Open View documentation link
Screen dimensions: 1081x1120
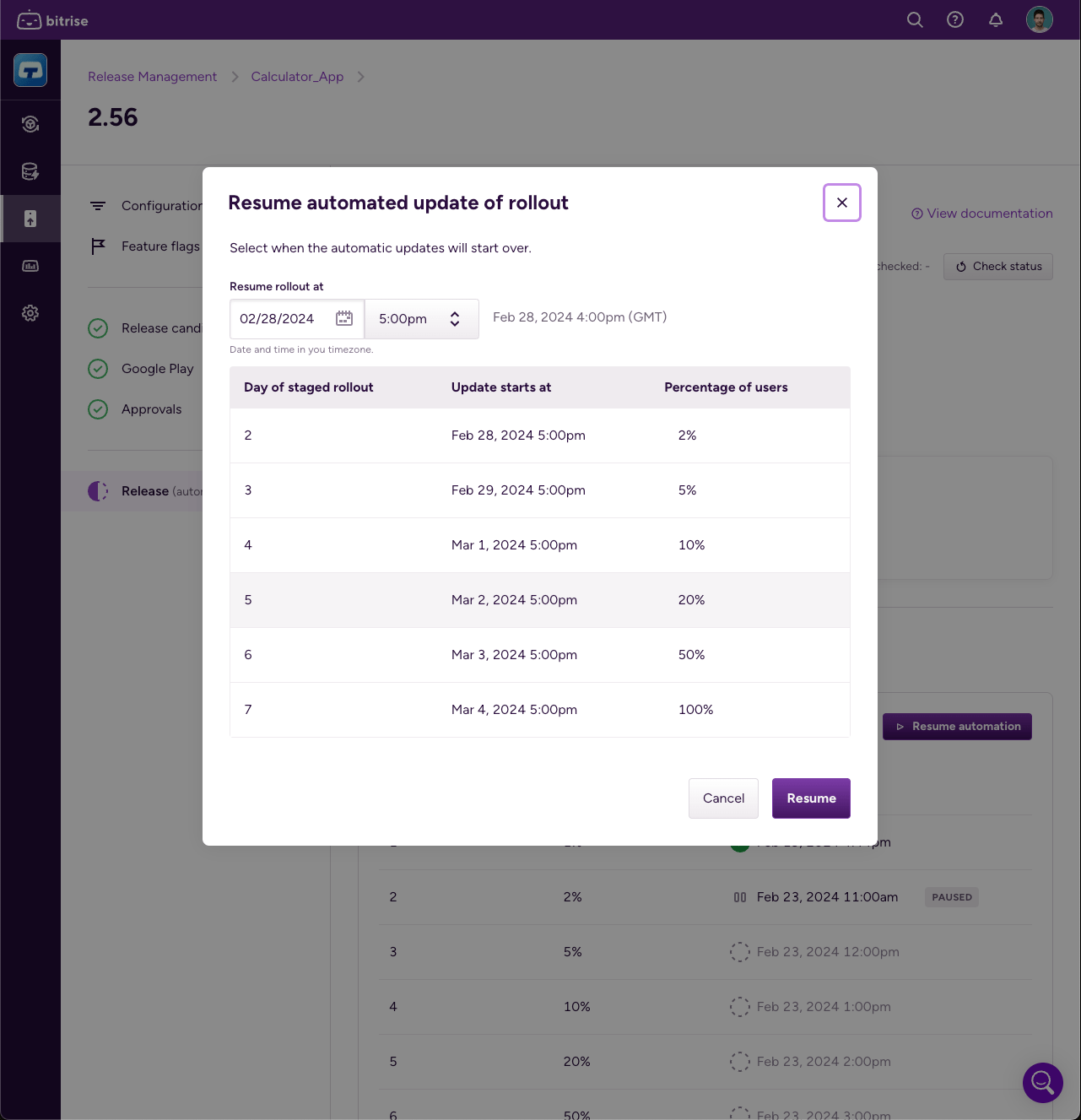click(982, 214)
